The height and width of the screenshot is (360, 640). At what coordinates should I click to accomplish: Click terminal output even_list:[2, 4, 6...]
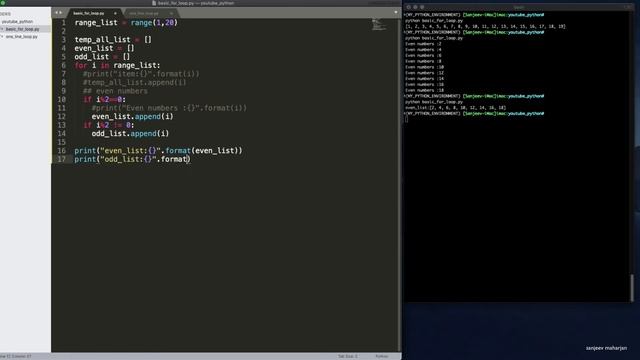pos(456,108)
